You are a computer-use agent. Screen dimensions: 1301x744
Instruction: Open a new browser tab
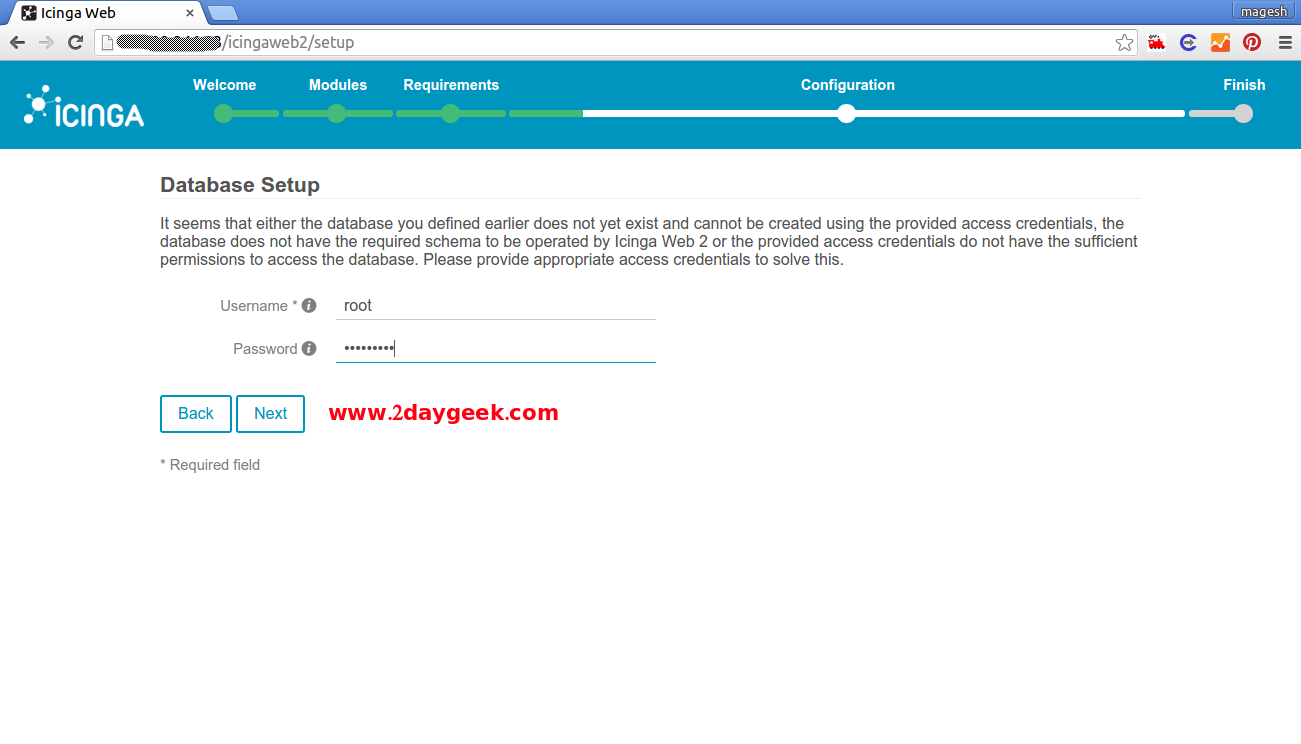[222, 13]
